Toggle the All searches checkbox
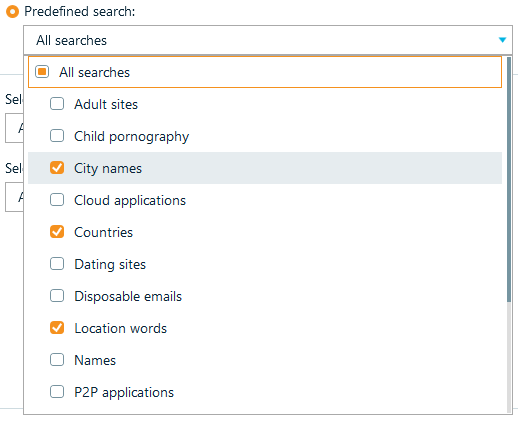This screenshot has width=518, height=421. tap(42, 72)
